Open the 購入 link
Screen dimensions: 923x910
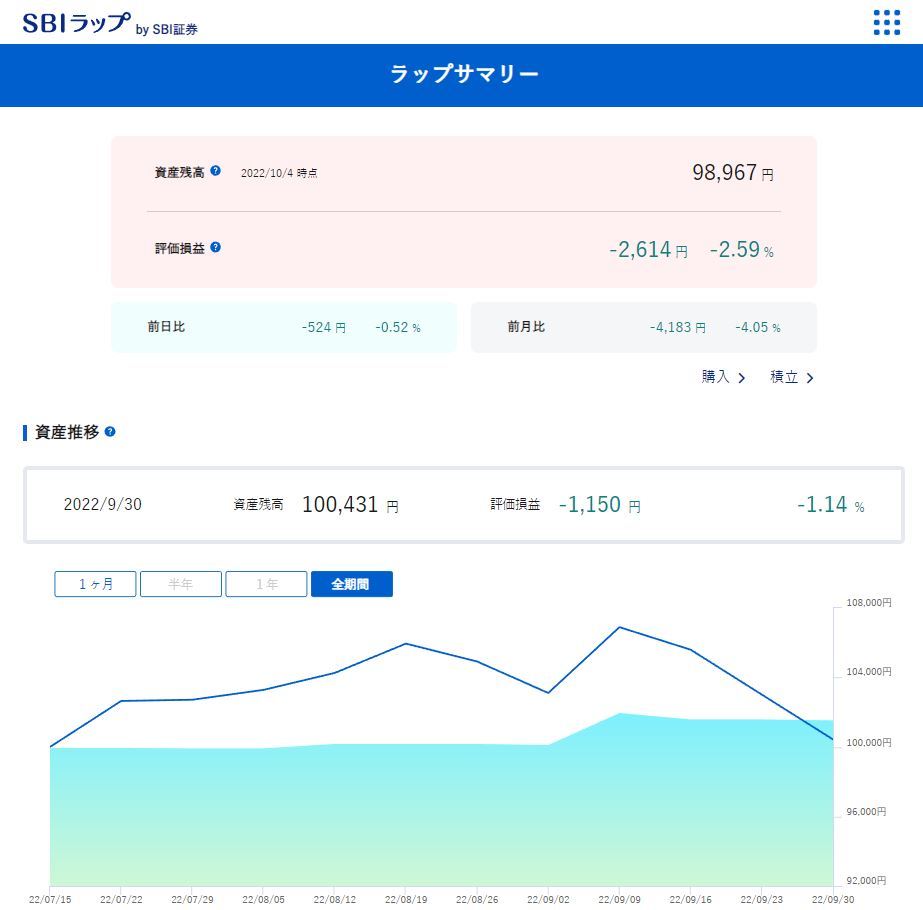[716, 377]
